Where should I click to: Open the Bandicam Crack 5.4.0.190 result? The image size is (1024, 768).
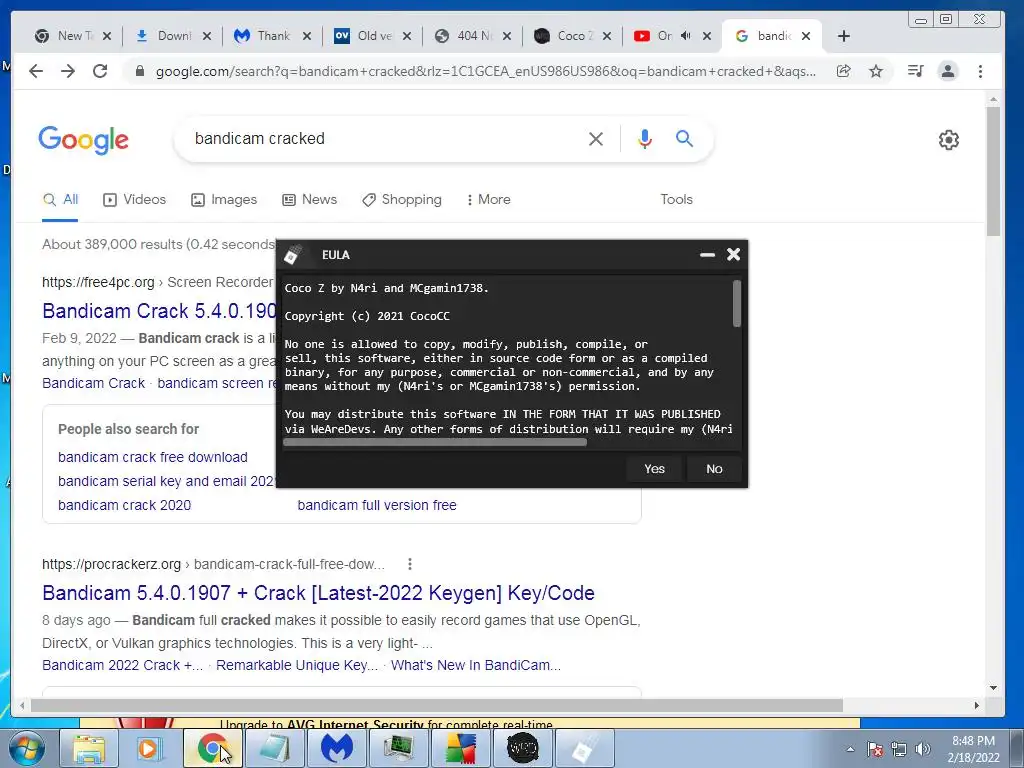tap(159, 311)
